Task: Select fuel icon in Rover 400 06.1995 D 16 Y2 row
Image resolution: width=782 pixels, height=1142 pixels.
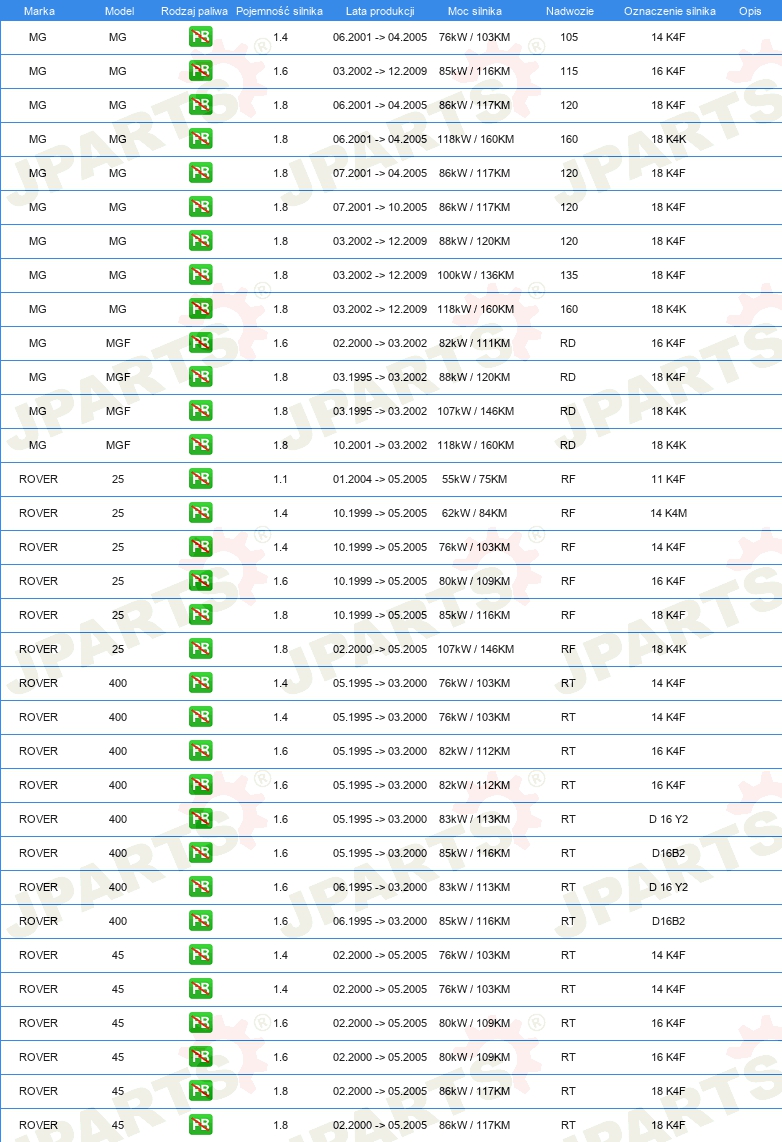Action: [200, 886]
